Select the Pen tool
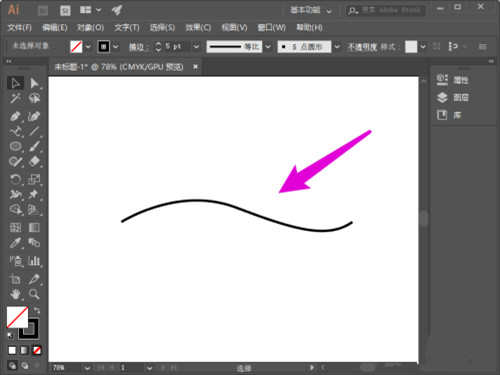 pyautogui.click(x=15, y=116)
